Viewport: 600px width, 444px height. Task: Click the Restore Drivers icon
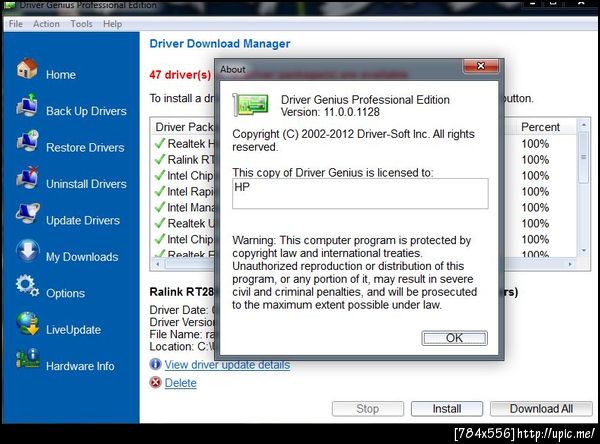[x=28, y=141]
